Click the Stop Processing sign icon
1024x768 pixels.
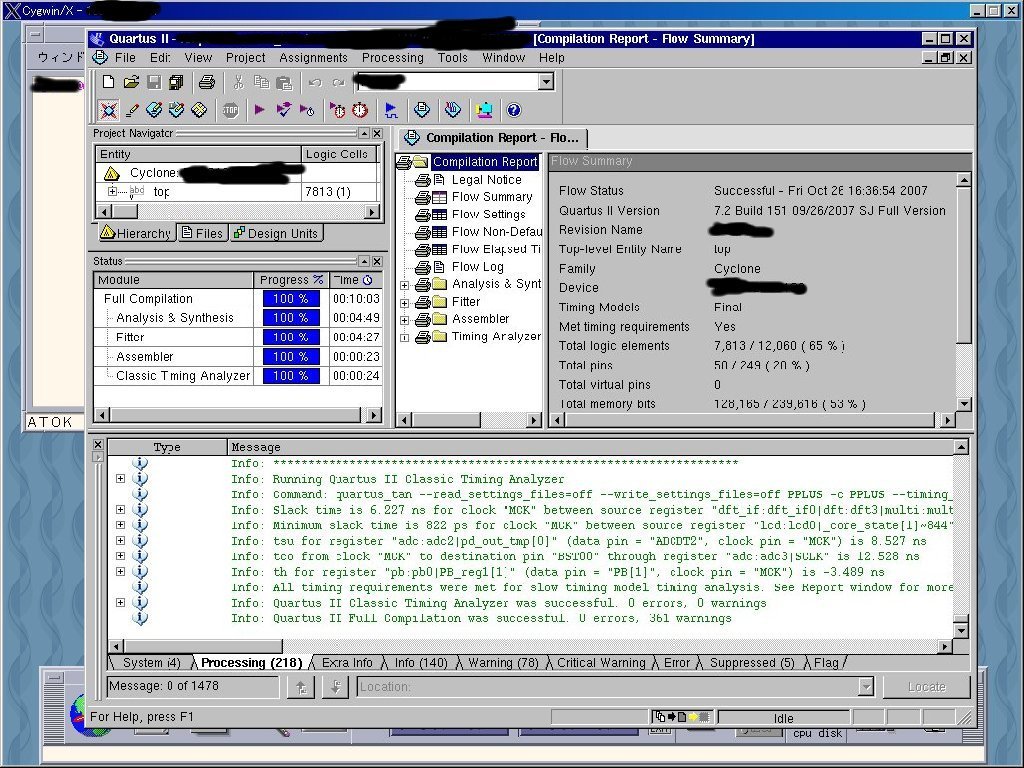(x=230, y=110)
